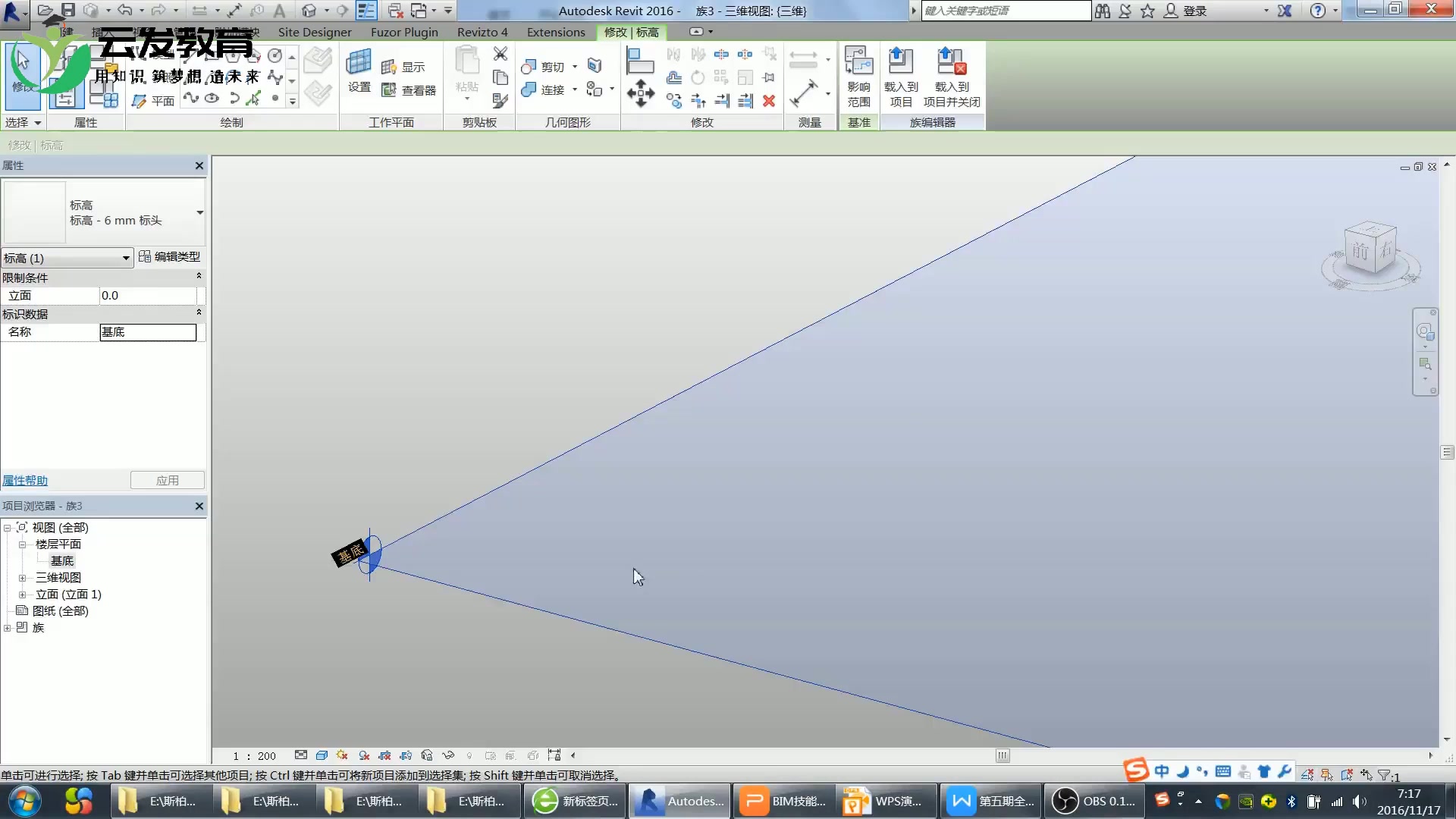Click the red Delete X icon
The image size is (1456, 819).
(x=769, y=101)
